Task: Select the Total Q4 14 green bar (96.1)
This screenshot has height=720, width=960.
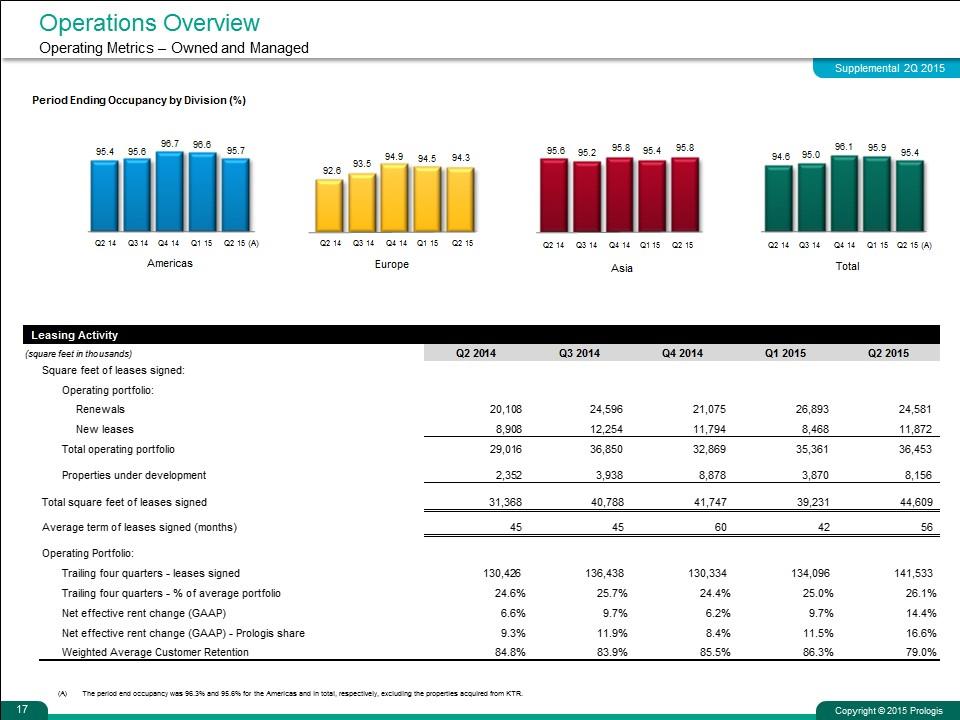Action: coord(844,193)
